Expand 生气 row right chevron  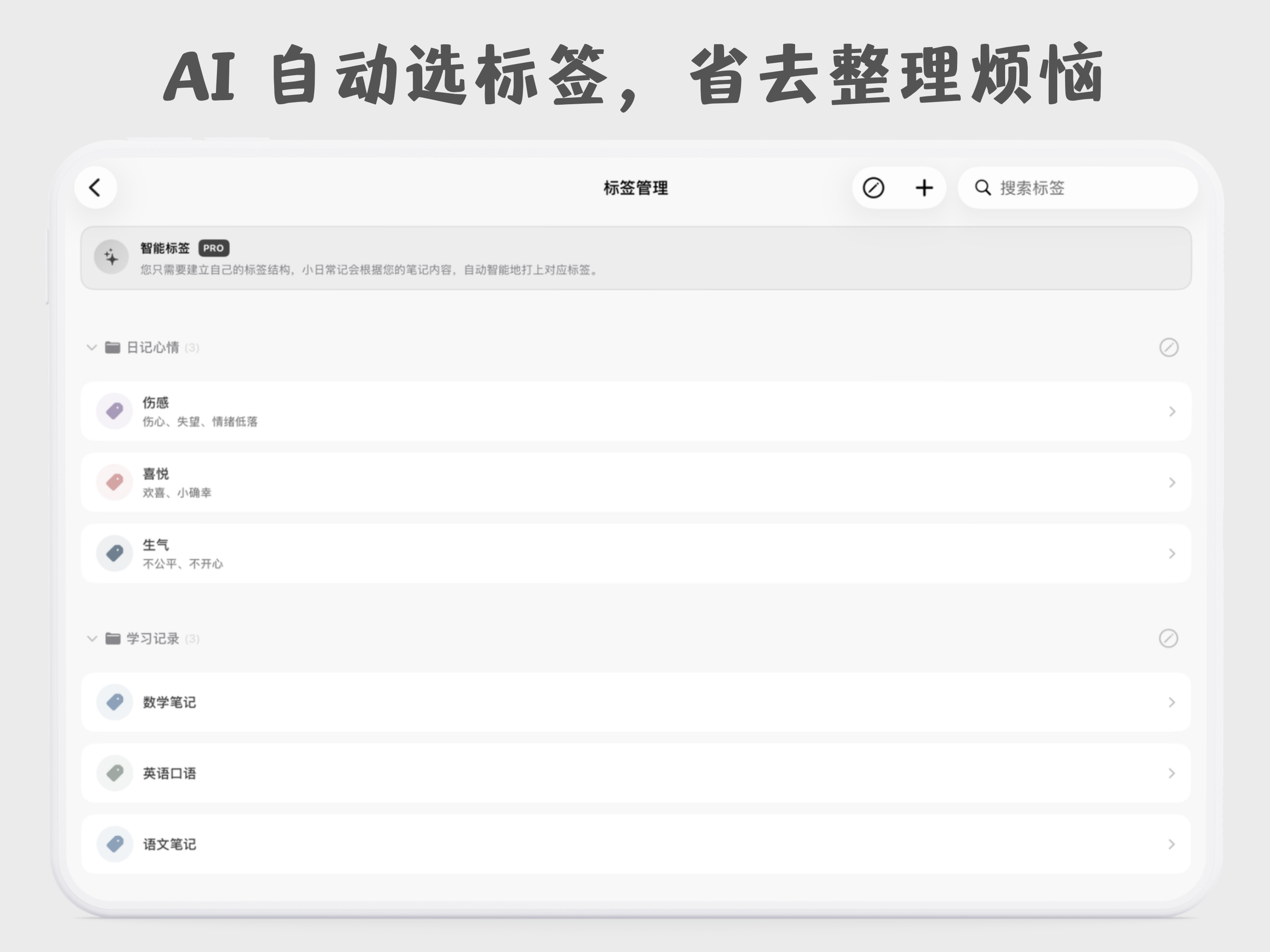pos(1172,554)
